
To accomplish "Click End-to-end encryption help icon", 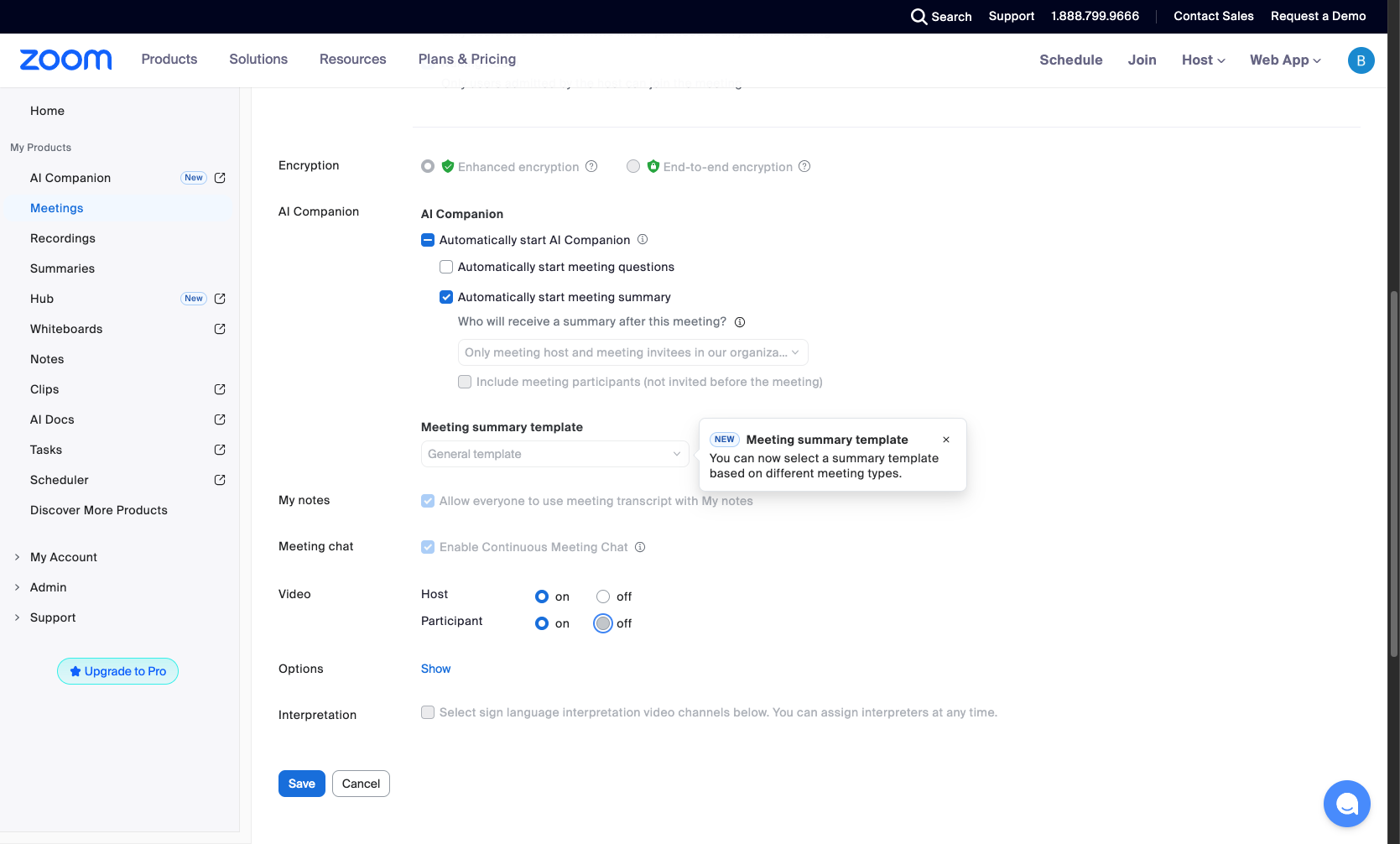I will click(804, 166).
